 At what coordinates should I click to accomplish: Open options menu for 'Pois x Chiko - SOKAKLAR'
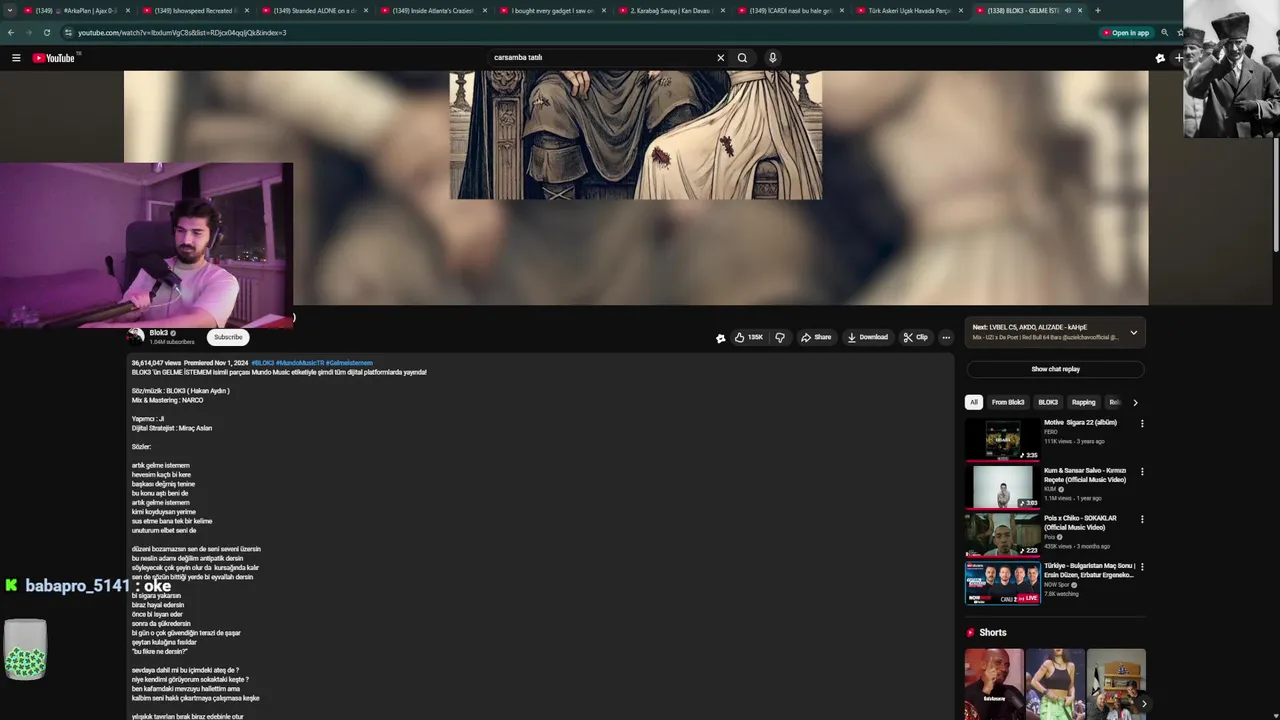(1142, 519)
